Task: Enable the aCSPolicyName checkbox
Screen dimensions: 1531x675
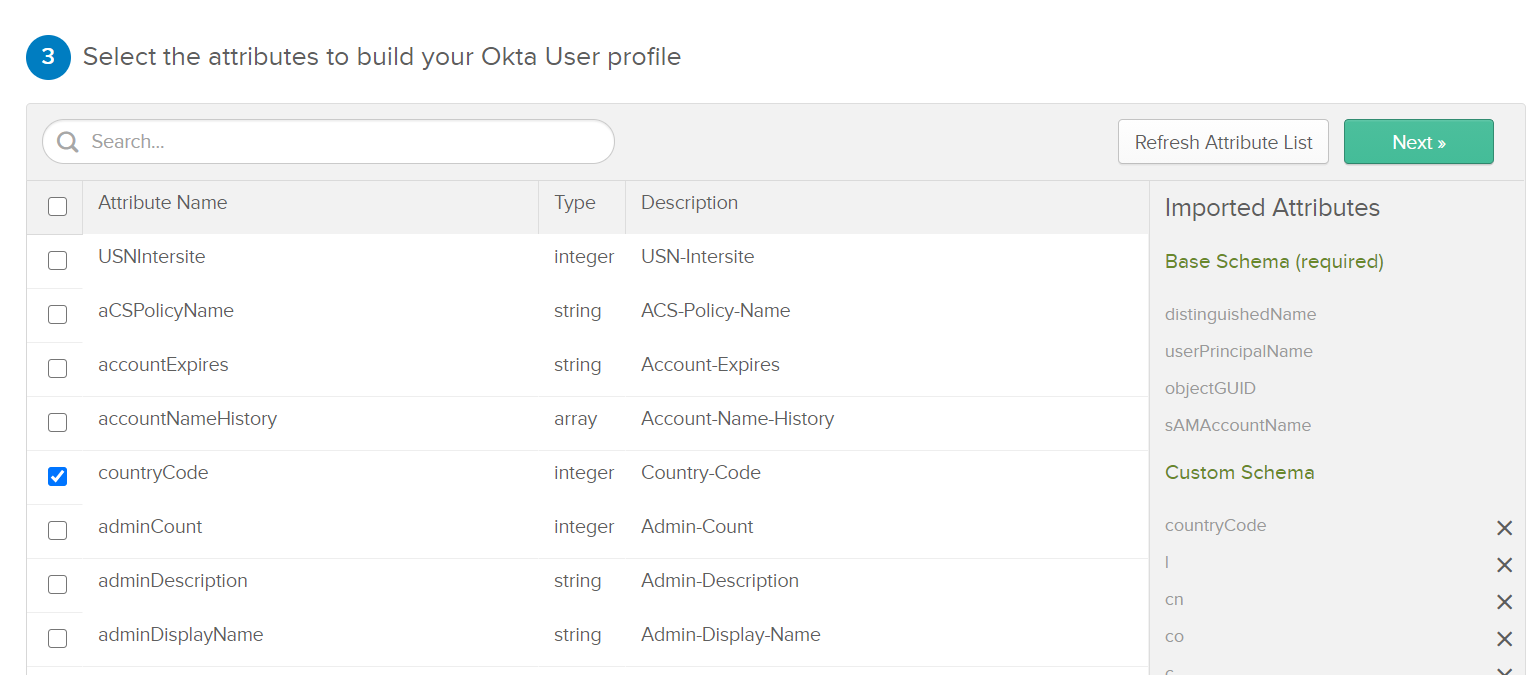Action: [x=58, y=314]
